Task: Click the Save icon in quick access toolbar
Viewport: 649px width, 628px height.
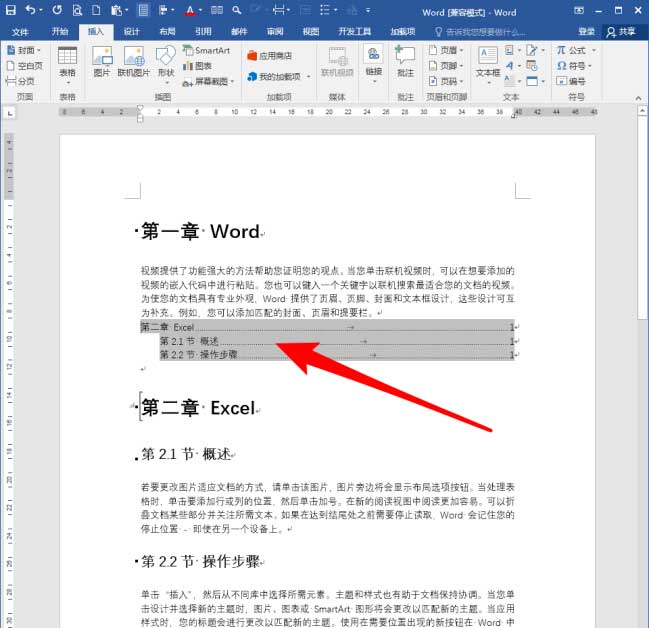Action: pyautogui.click(x=10, y=11)
